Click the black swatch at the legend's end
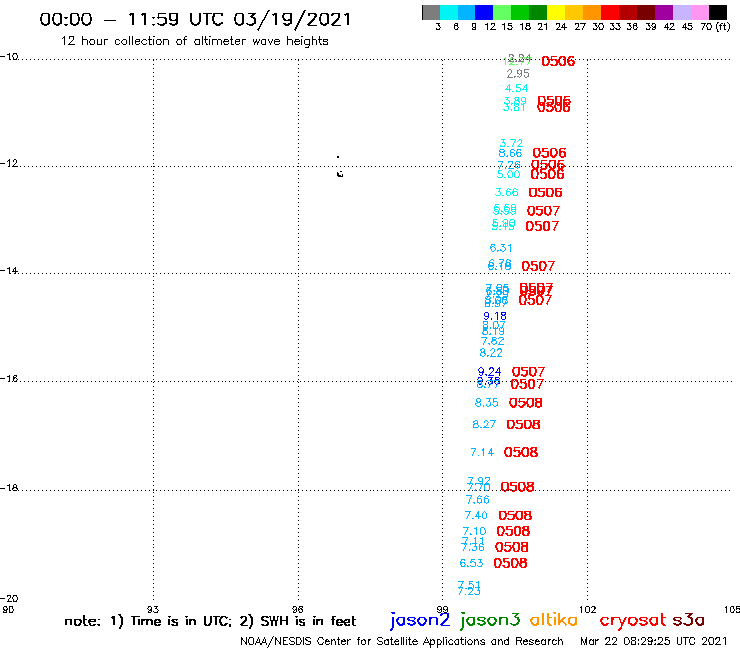Screen dimensions: 740x650 click(717, 12)
